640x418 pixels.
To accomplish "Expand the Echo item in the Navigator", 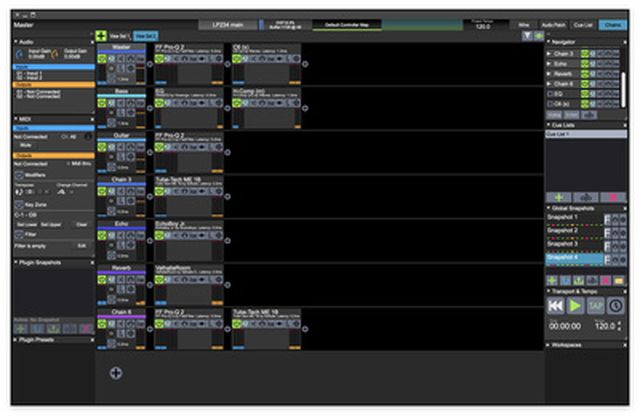I will point(549,64).
